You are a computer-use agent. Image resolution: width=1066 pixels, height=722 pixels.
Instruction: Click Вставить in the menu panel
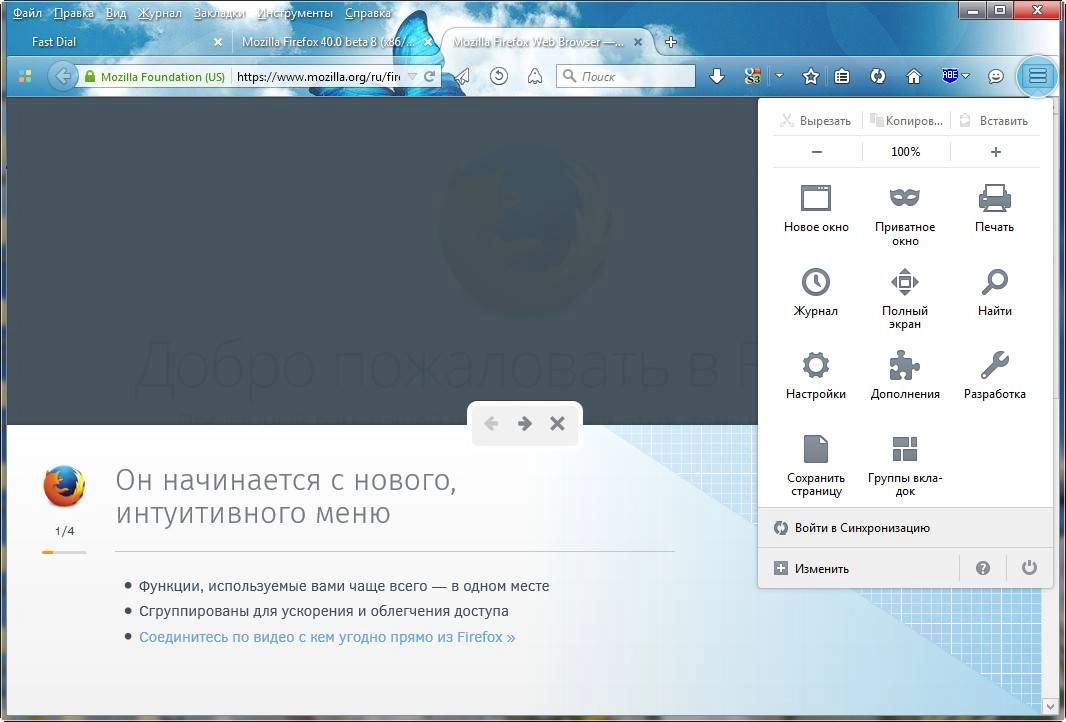coord(995,121)
